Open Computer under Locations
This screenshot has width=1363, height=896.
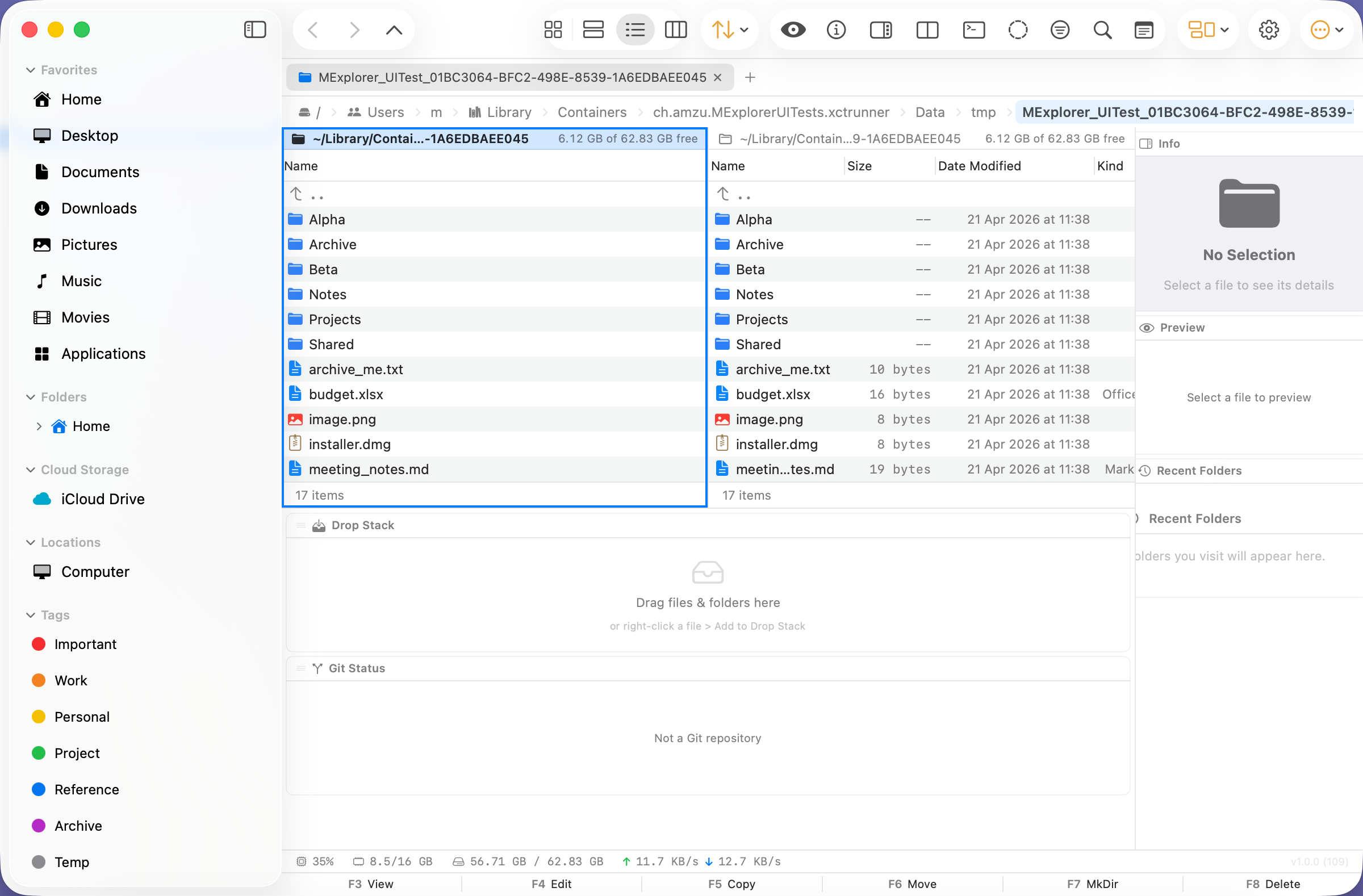point(145,572)
